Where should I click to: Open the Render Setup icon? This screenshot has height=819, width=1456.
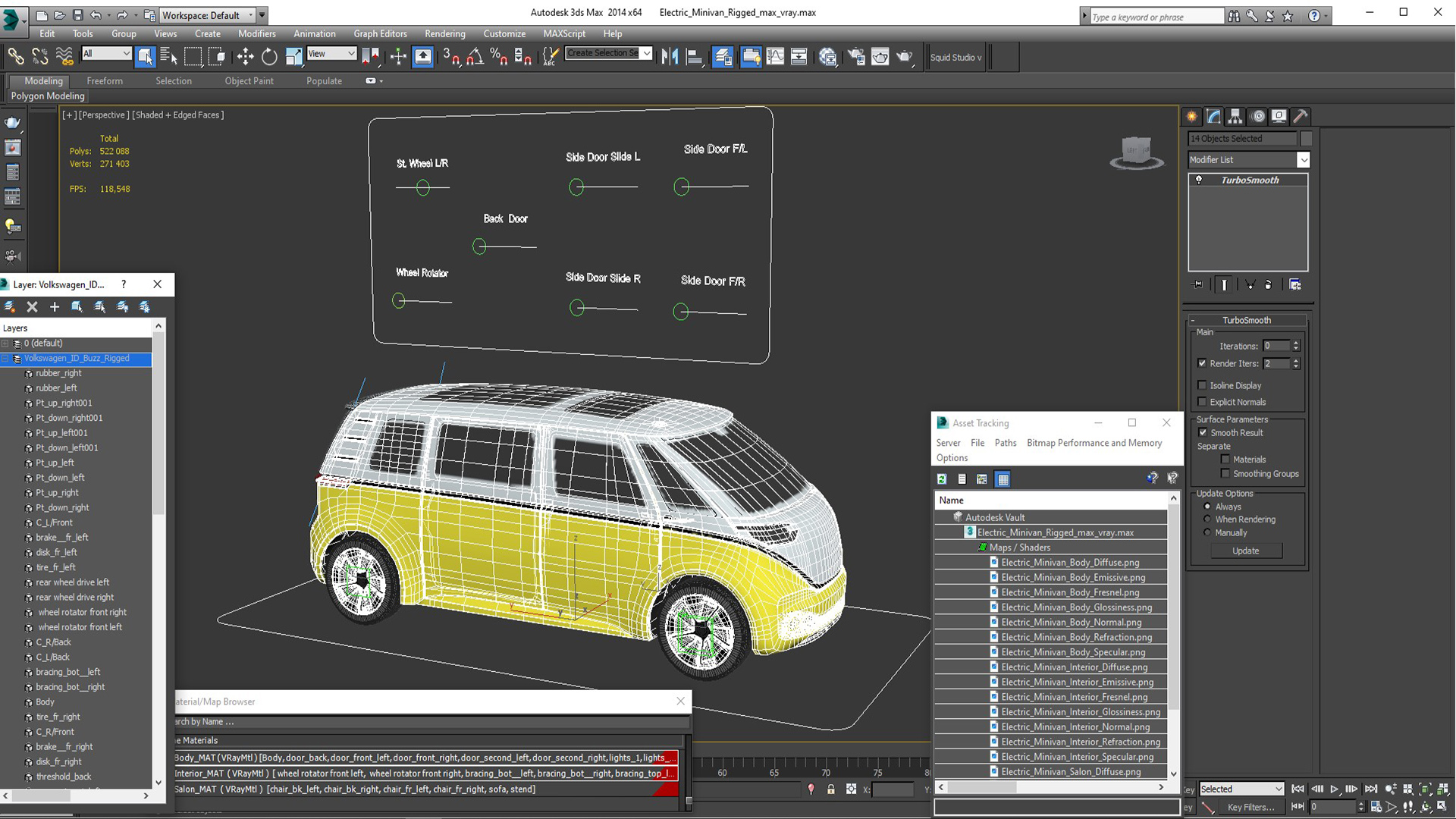coord(856,56)
